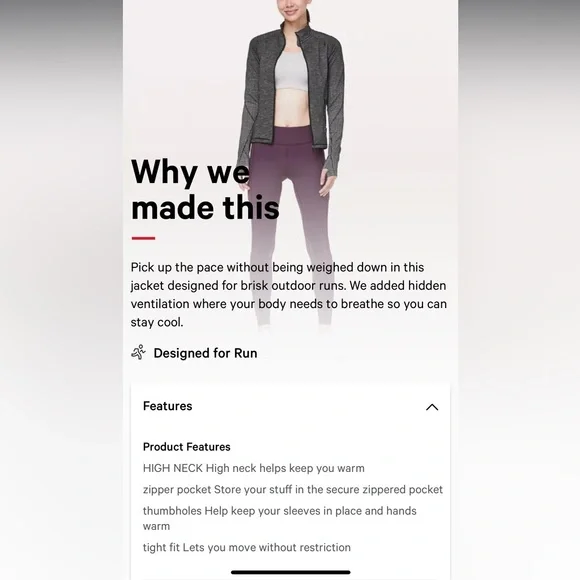
Task: Tap the zipper pocket feature description
Action: 293,490
